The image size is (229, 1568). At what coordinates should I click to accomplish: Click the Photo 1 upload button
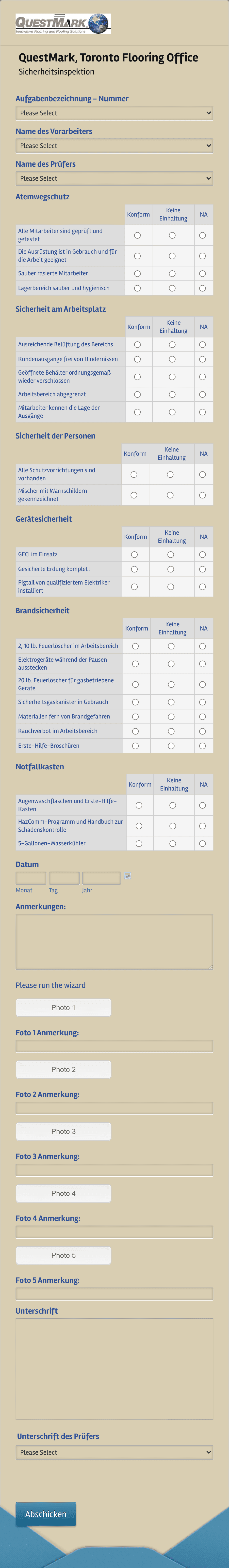tap(63, 1007)
